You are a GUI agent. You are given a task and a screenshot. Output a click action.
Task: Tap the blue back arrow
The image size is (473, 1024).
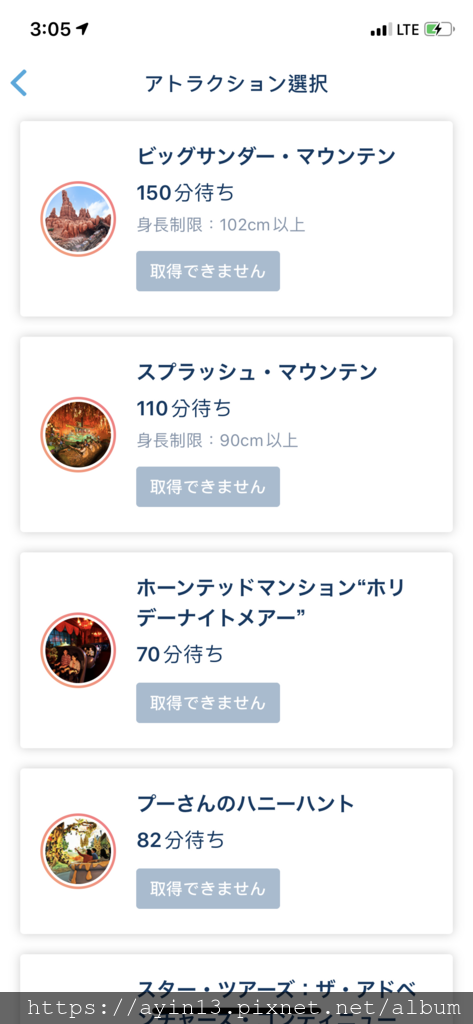tap(19, 84)
